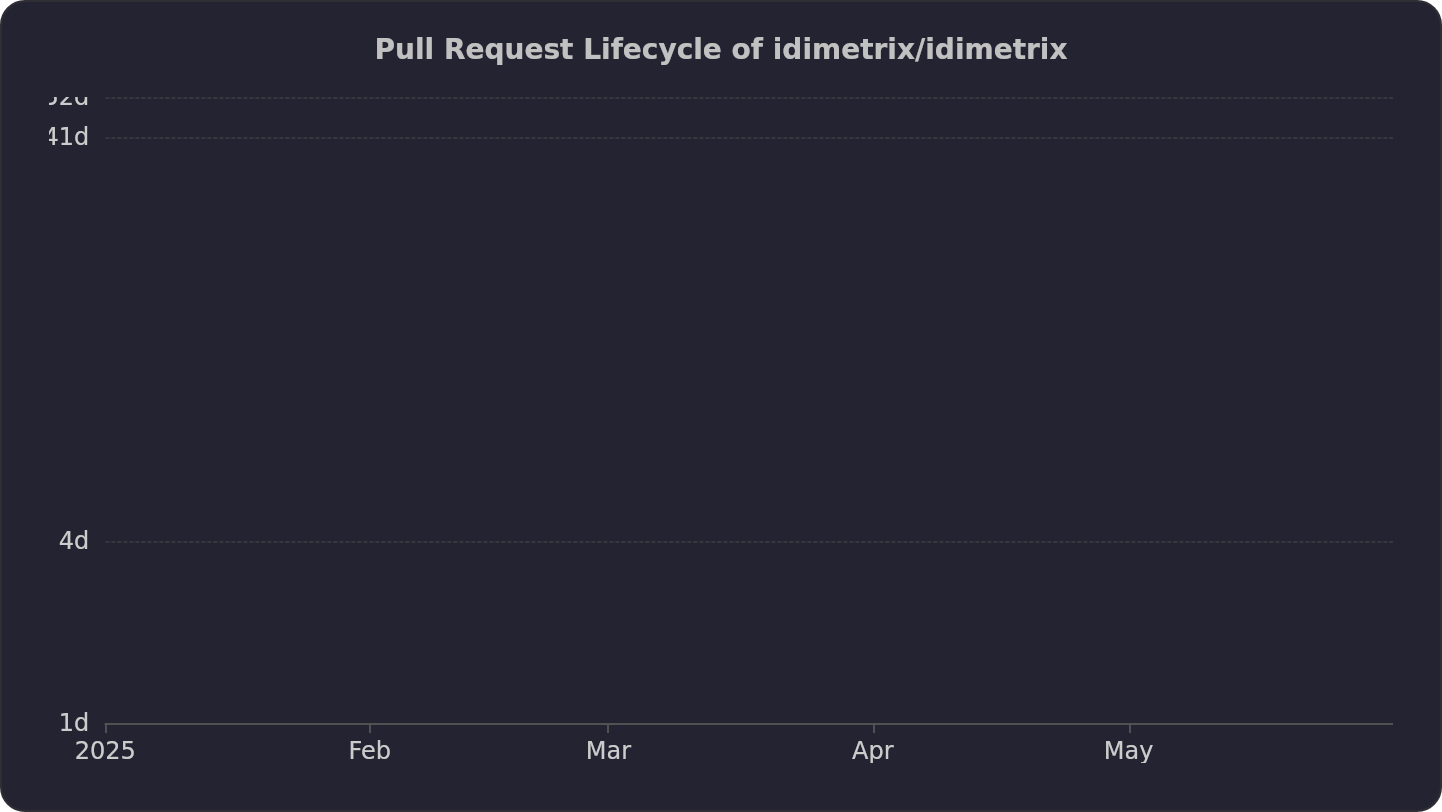The height and width of the screenshot is (812, 1442).
Task: Click the Feb month label
Action: [370, 751]
